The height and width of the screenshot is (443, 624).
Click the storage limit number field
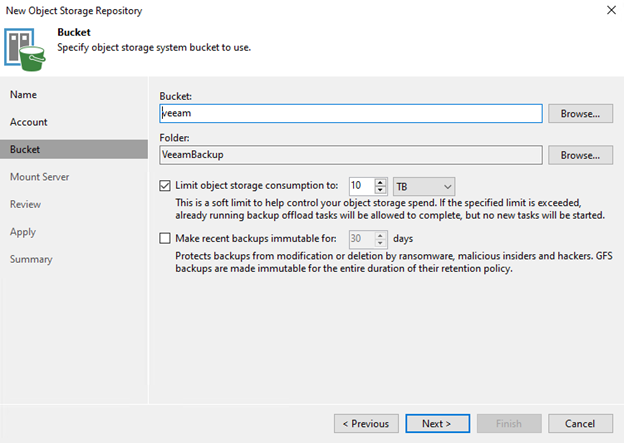point(360,186)
